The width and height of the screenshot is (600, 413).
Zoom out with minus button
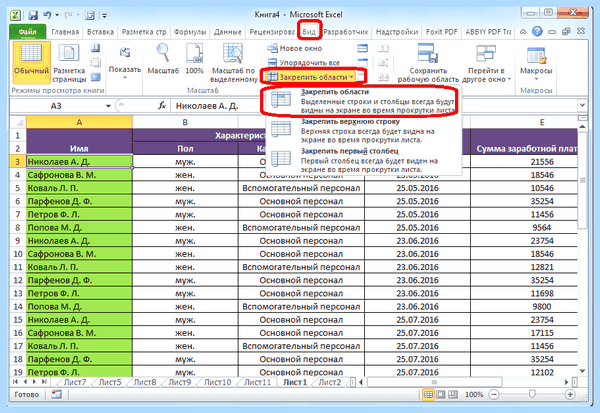(494, 394)
